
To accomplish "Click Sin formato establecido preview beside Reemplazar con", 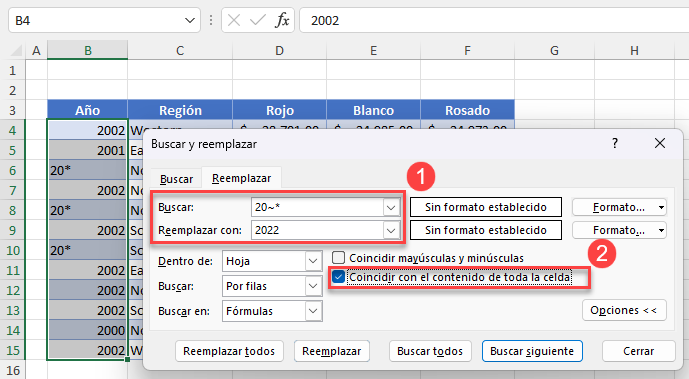I will [x=486, y=230].
